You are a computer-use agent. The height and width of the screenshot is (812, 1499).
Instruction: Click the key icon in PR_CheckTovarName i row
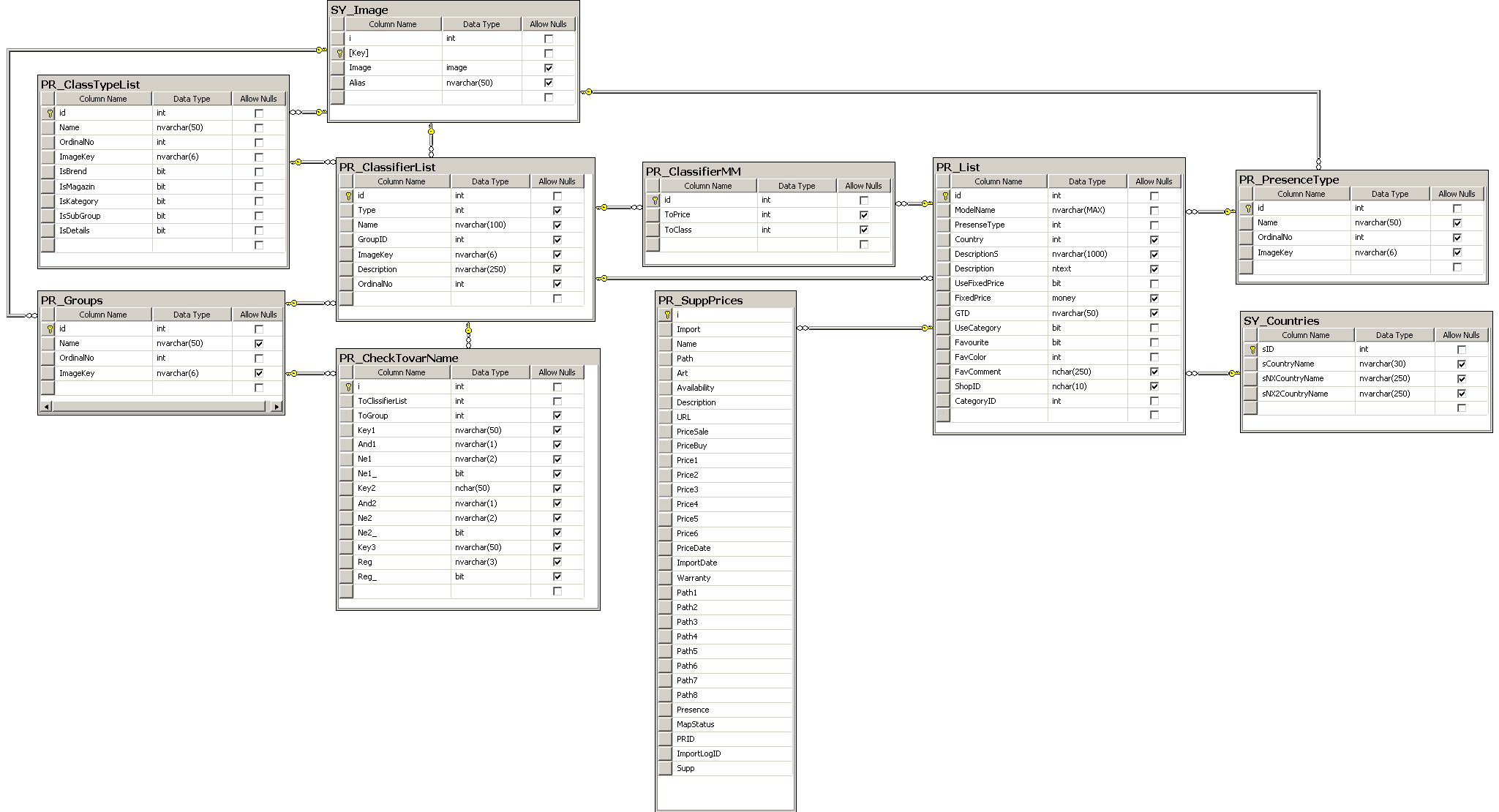tap(348, 387)
